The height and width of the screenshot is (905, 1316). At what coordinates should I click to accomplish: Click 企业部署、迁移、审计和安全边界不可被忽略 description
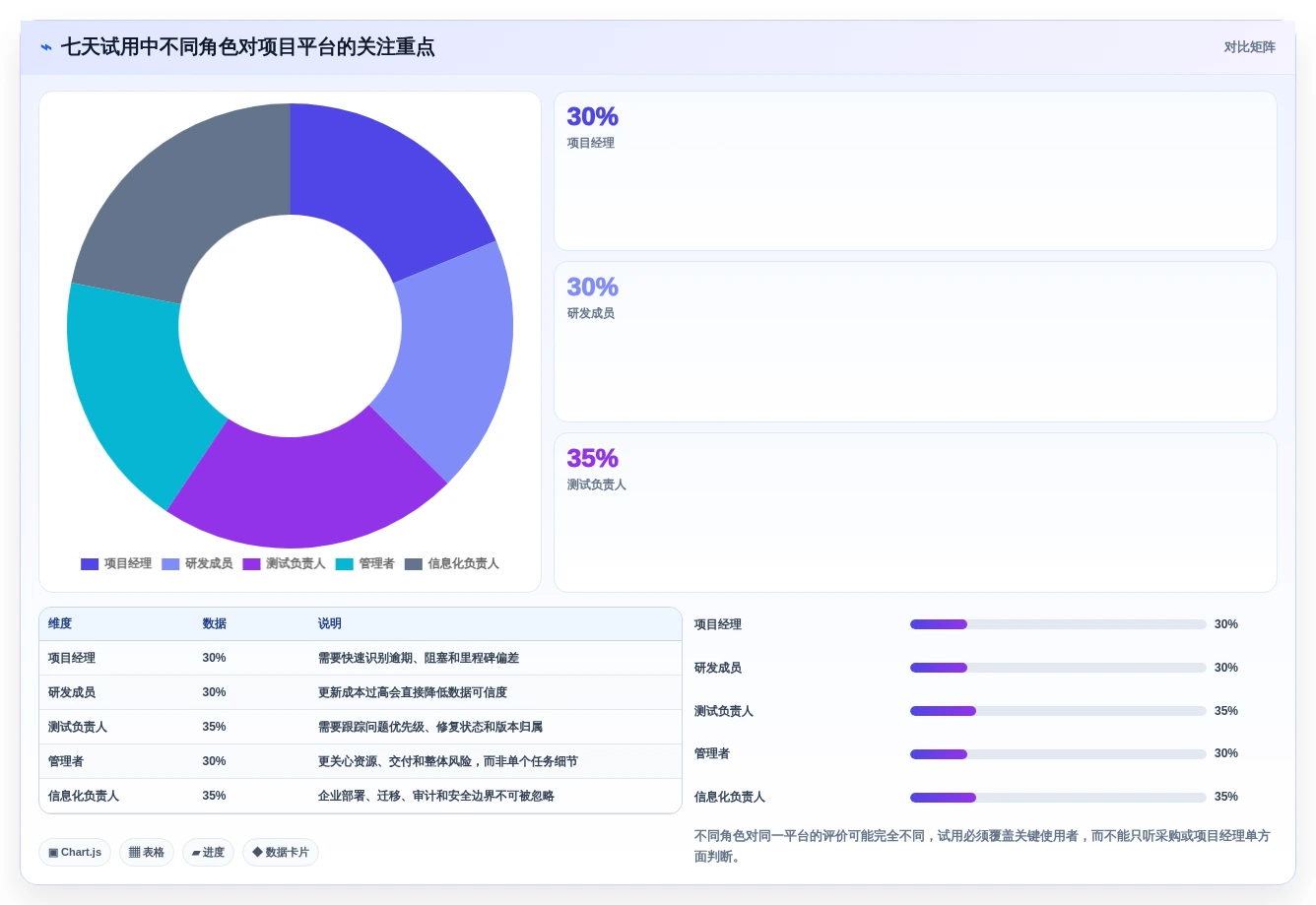point(435,796)
